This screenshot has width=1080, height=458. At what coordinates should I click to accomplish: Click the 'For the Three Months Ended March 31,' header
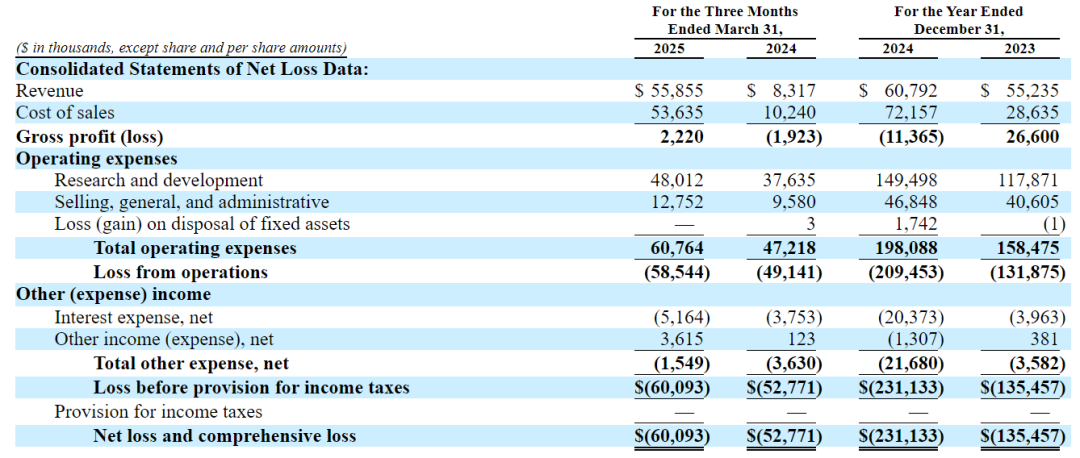click(x=726, y=21)
